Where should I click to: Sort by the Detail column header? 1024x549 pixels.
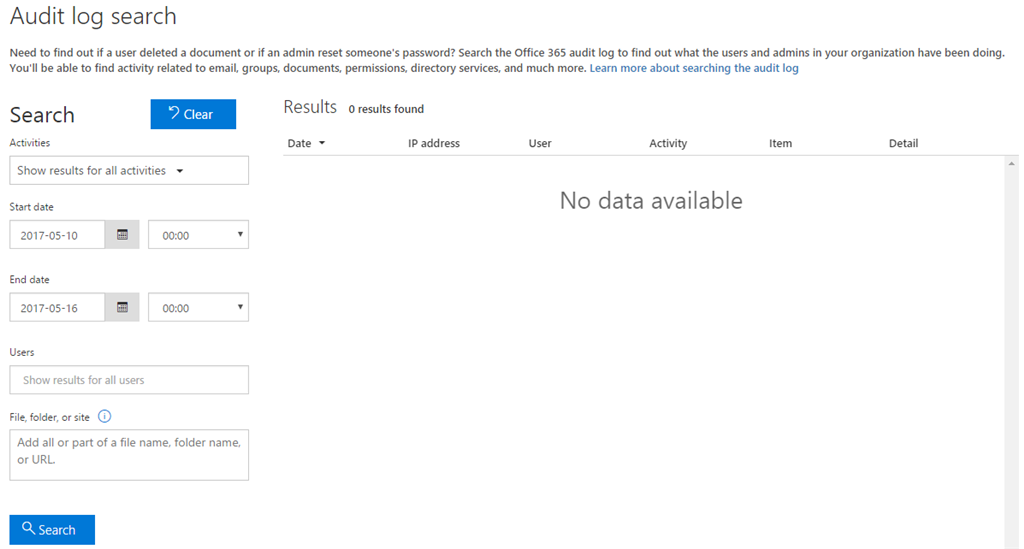point(903,143)
